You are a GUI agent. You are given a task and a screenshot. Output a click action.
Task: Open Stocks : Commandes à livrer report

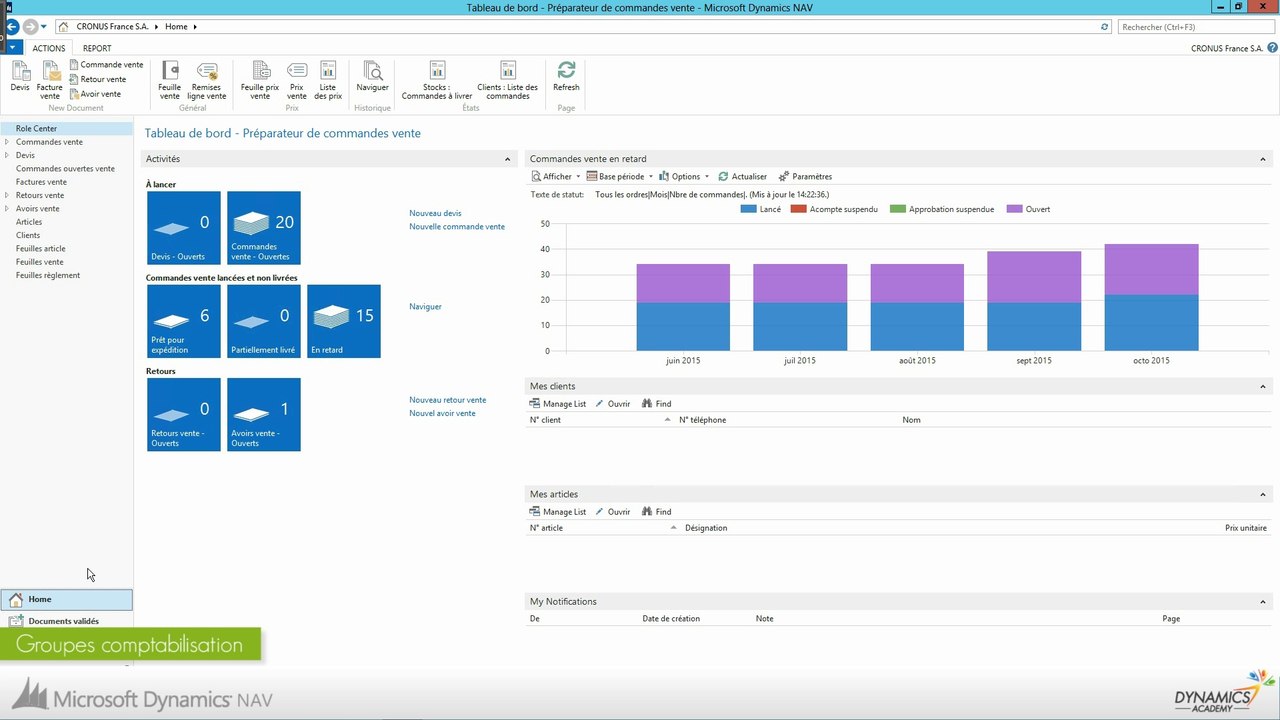tap(437, 80)
